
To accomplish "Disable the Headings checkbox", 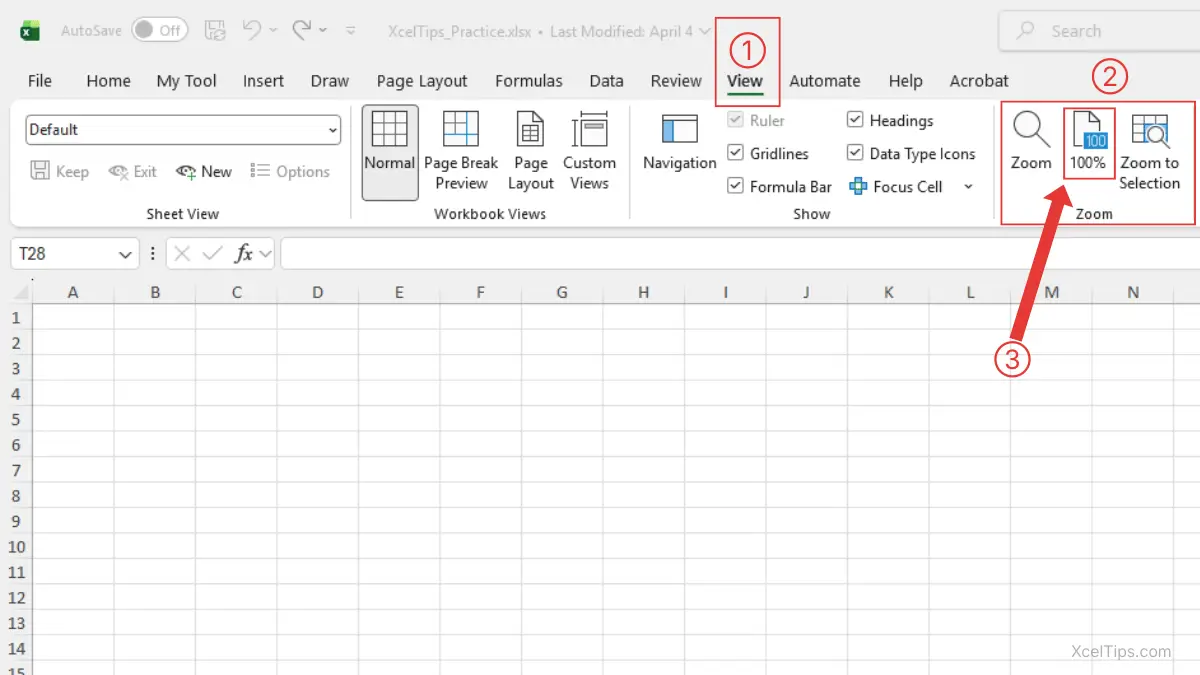I will [855, 121].
